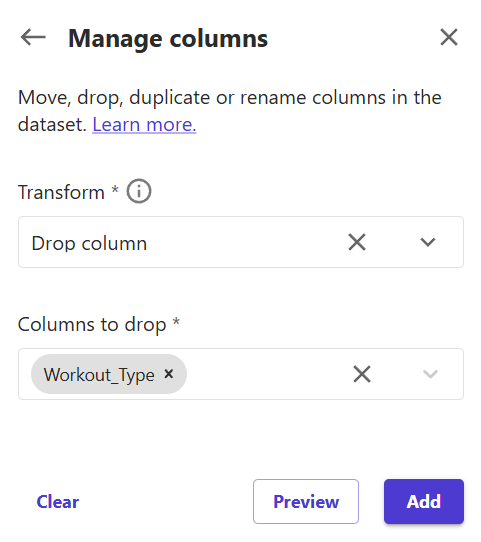Click the panel description text

pyautogui.click(x=229, y=111)
